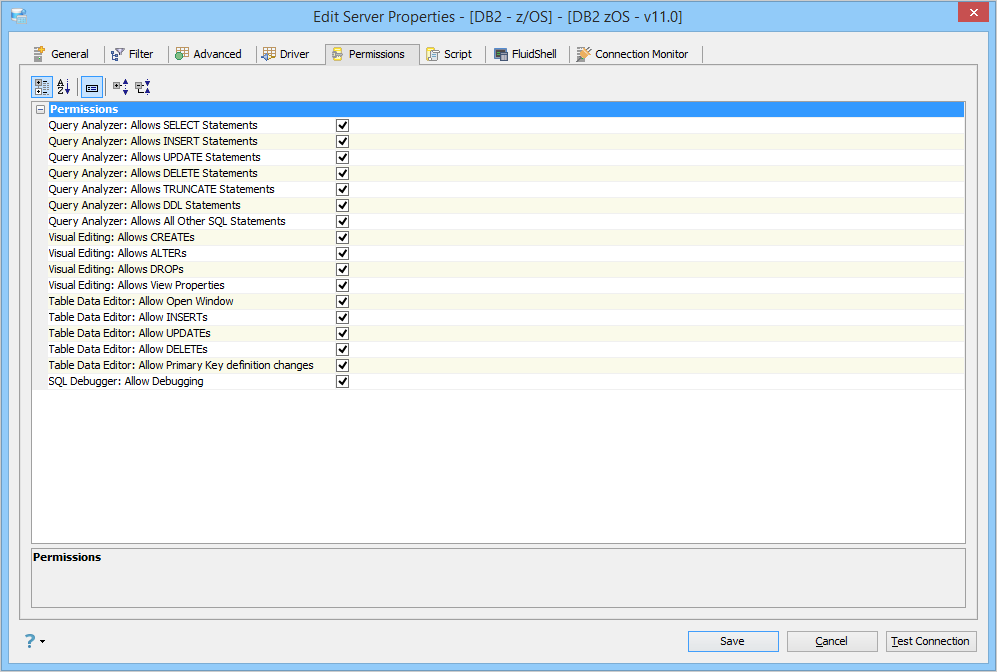Image resolution: width=997 pixels, height=672 pixels.
Task: Toggle the property description box display
Action: click(x=91, y=87)
